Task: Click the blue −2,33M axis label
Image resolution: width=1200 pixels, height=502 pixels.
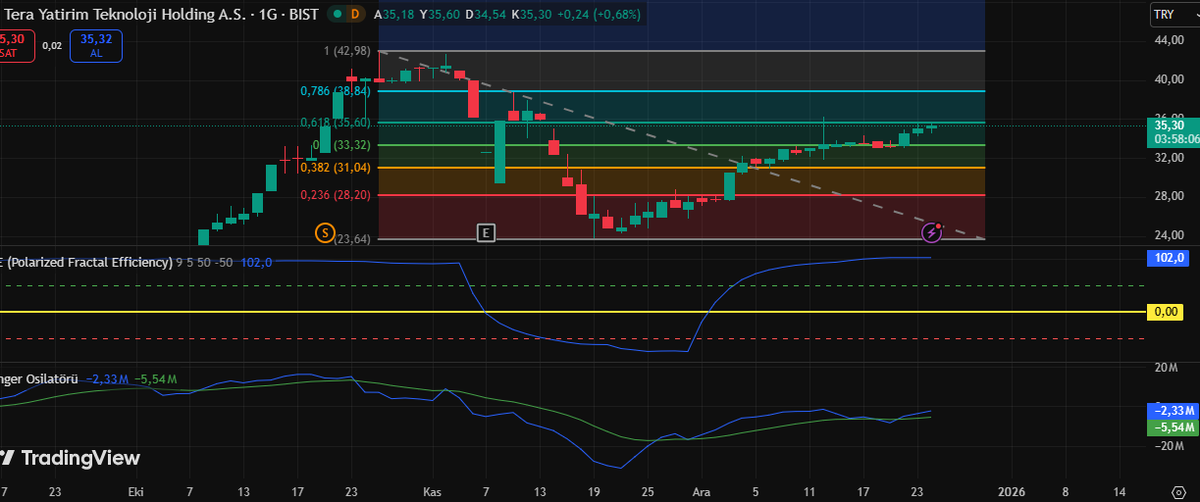Action: tap(1172, 411)
